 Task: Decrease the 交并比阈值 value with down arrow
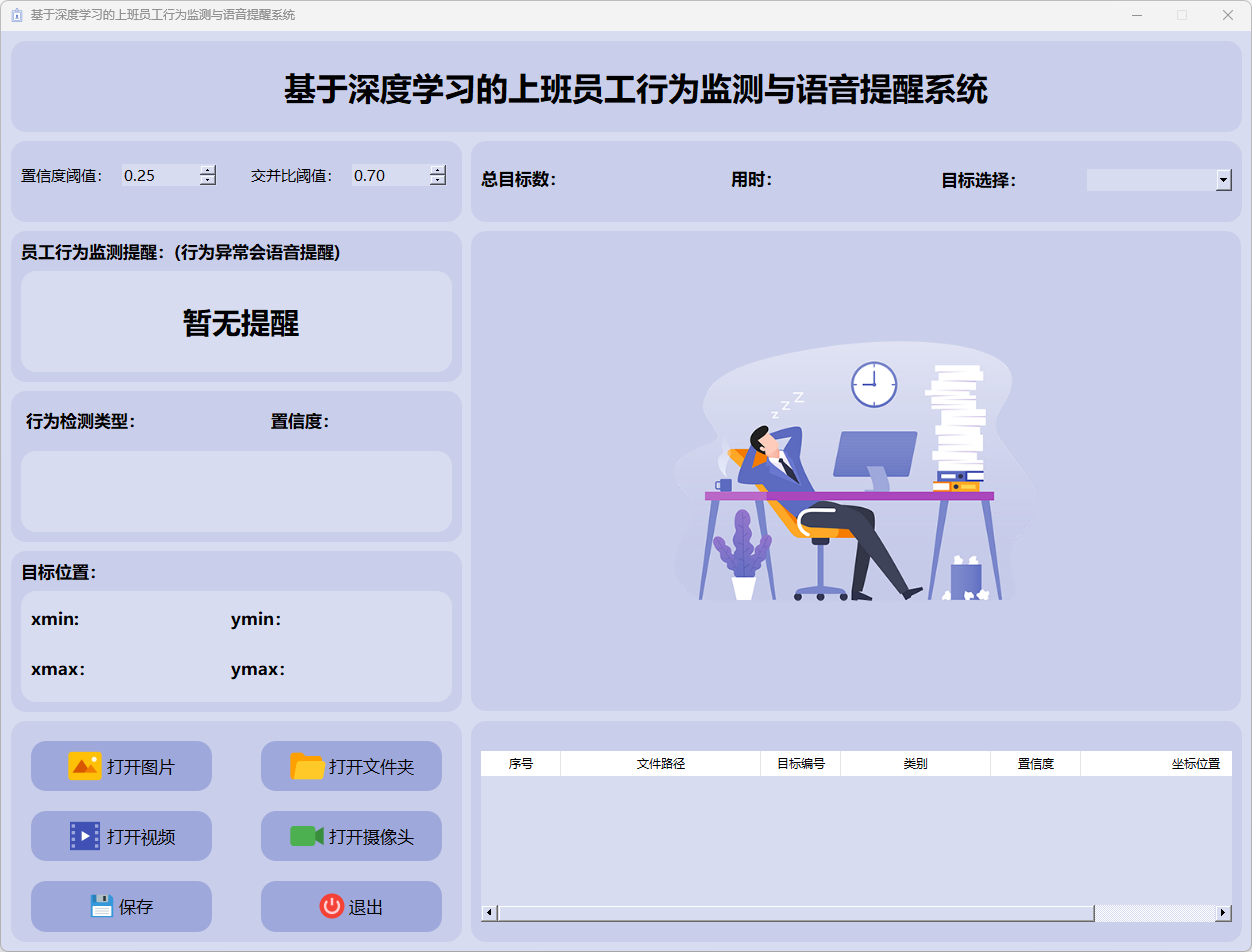click(x=438, y=180)
